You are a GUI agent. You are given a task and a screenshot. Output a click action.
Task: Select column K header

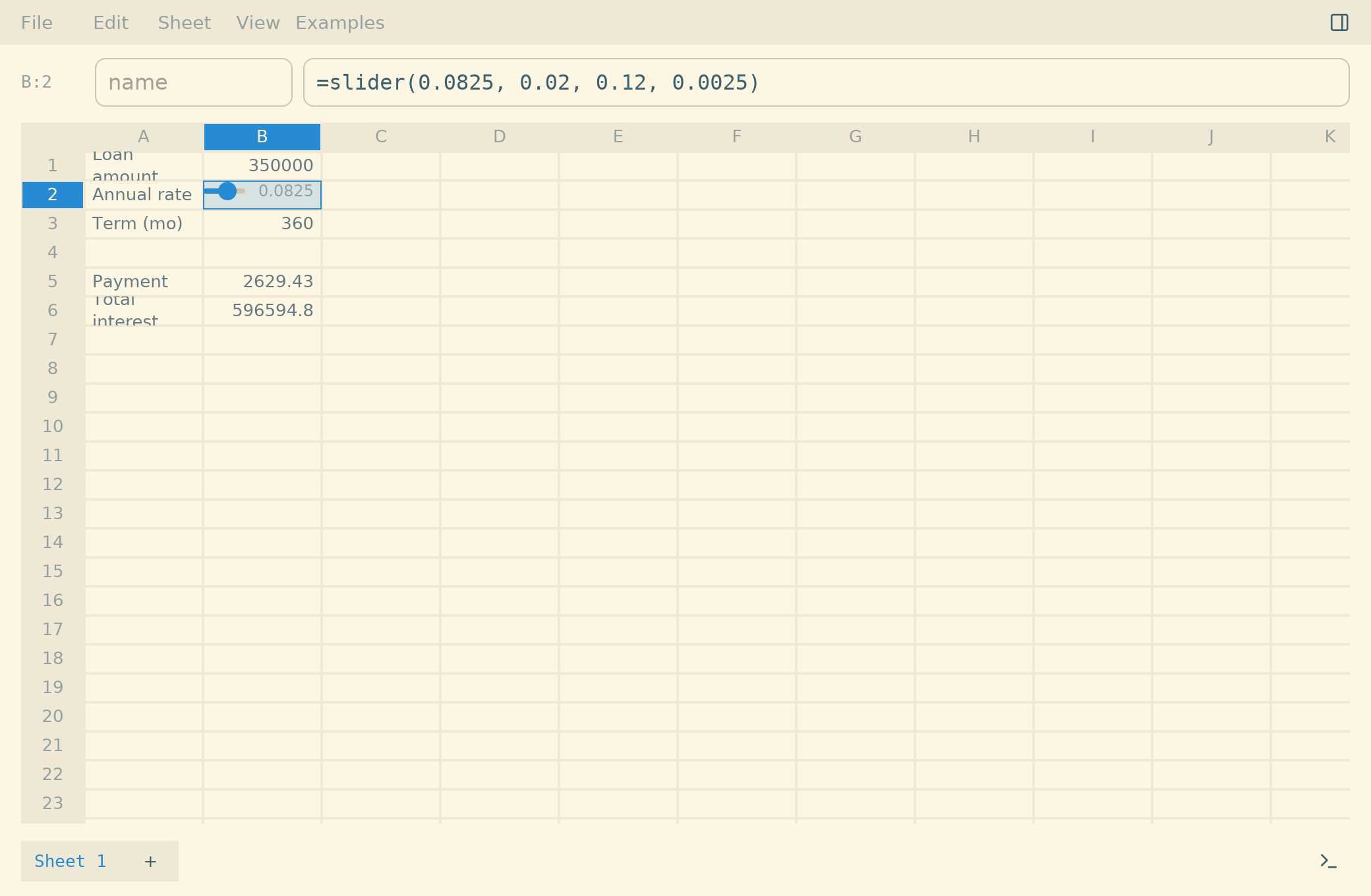1311,137
